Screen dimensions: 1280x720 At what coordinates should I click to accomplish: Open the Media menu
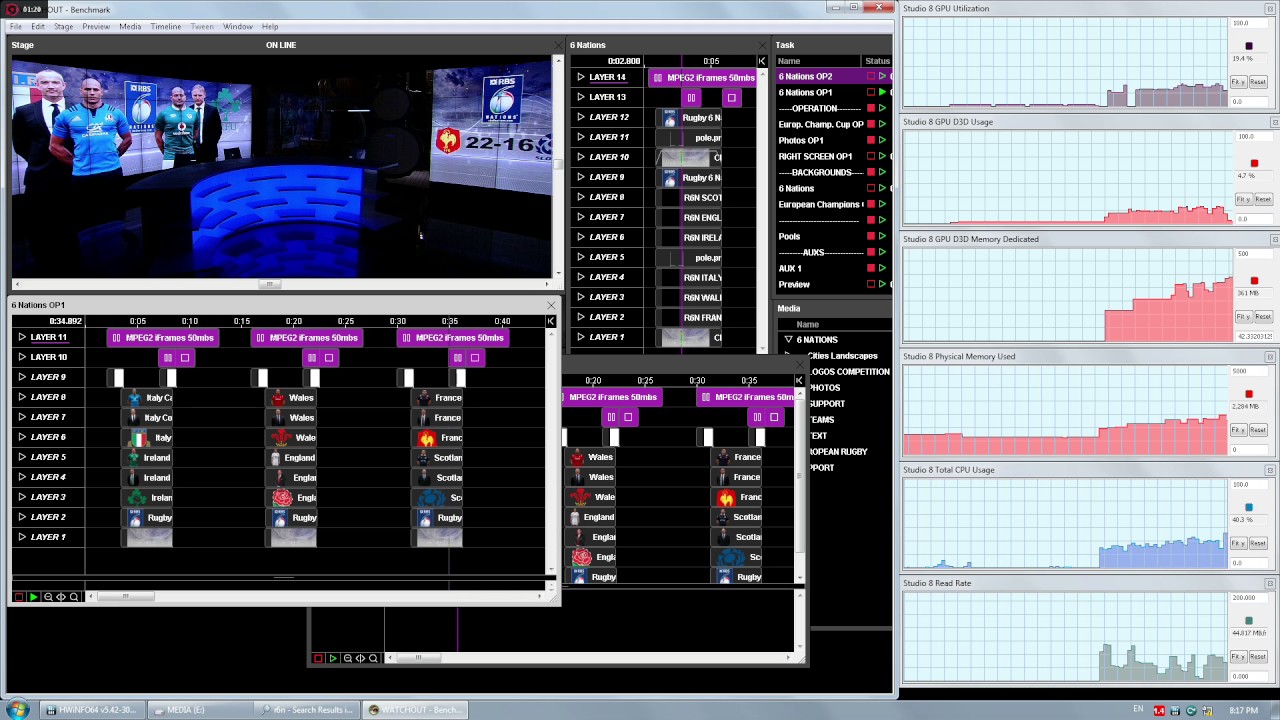130,27
